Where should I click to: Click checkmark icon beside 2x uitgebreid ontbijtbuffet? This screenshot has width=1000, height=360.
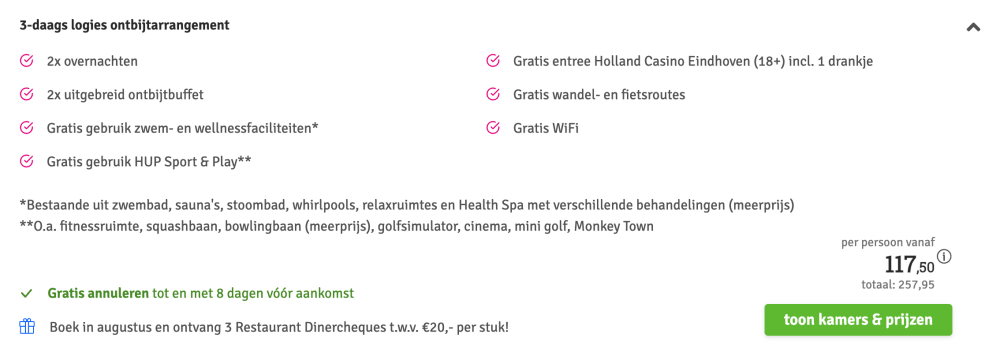point(26,94)
